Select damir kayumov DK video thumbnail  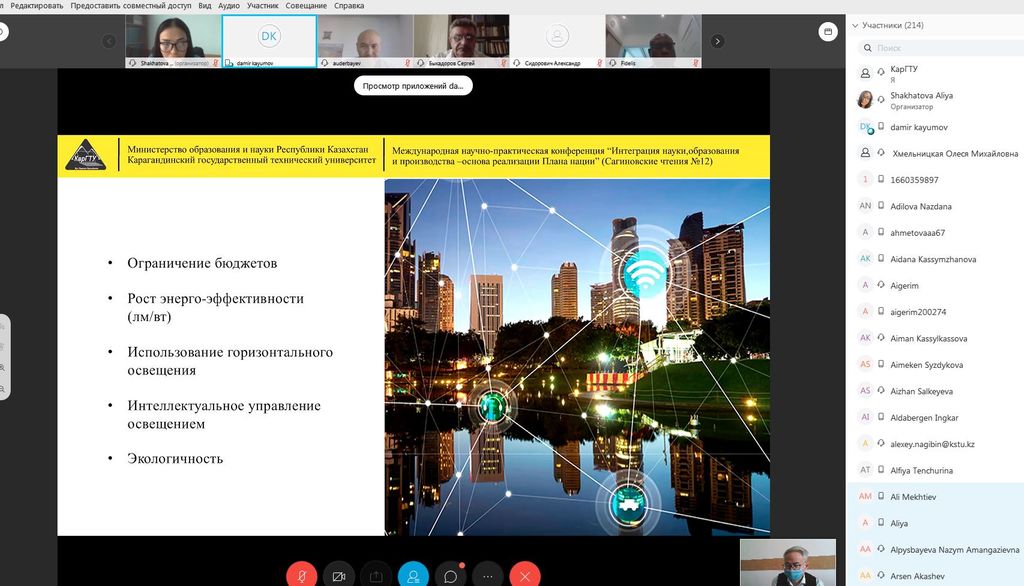point(269,41)
